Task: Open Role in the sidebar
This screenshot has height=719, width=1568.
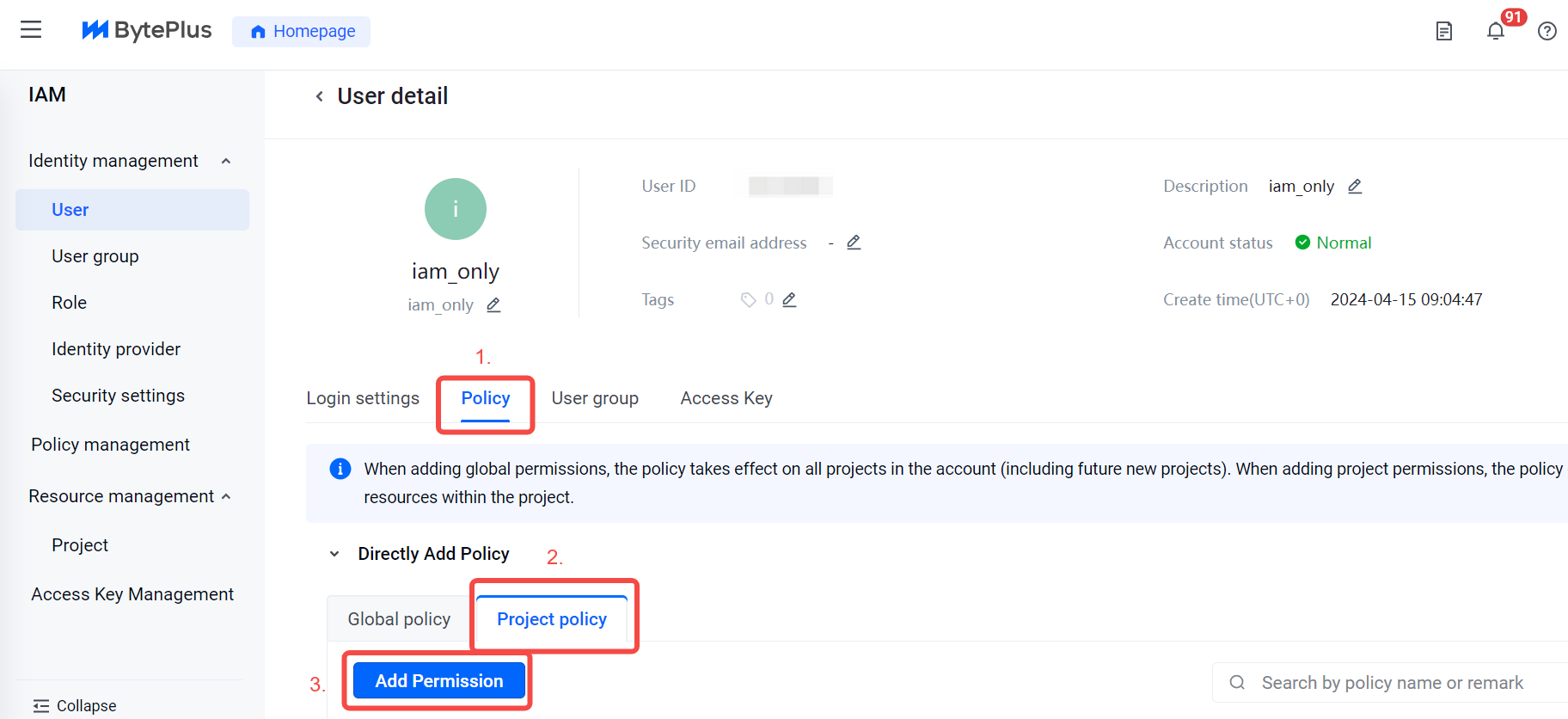Action: (x=69, y=303)
